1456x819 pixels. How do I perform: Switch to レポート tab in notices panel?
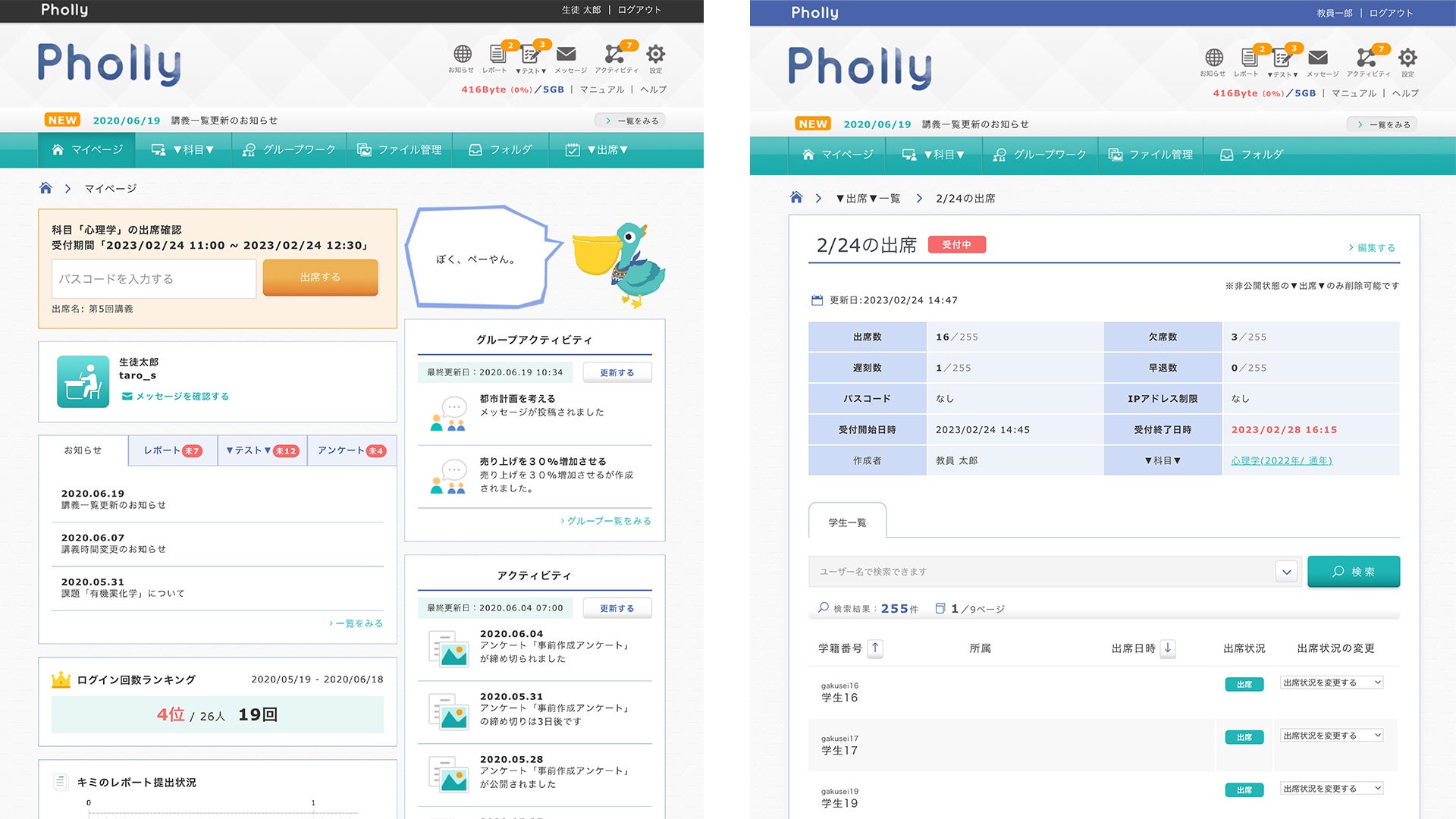click(x=172, y=450)
